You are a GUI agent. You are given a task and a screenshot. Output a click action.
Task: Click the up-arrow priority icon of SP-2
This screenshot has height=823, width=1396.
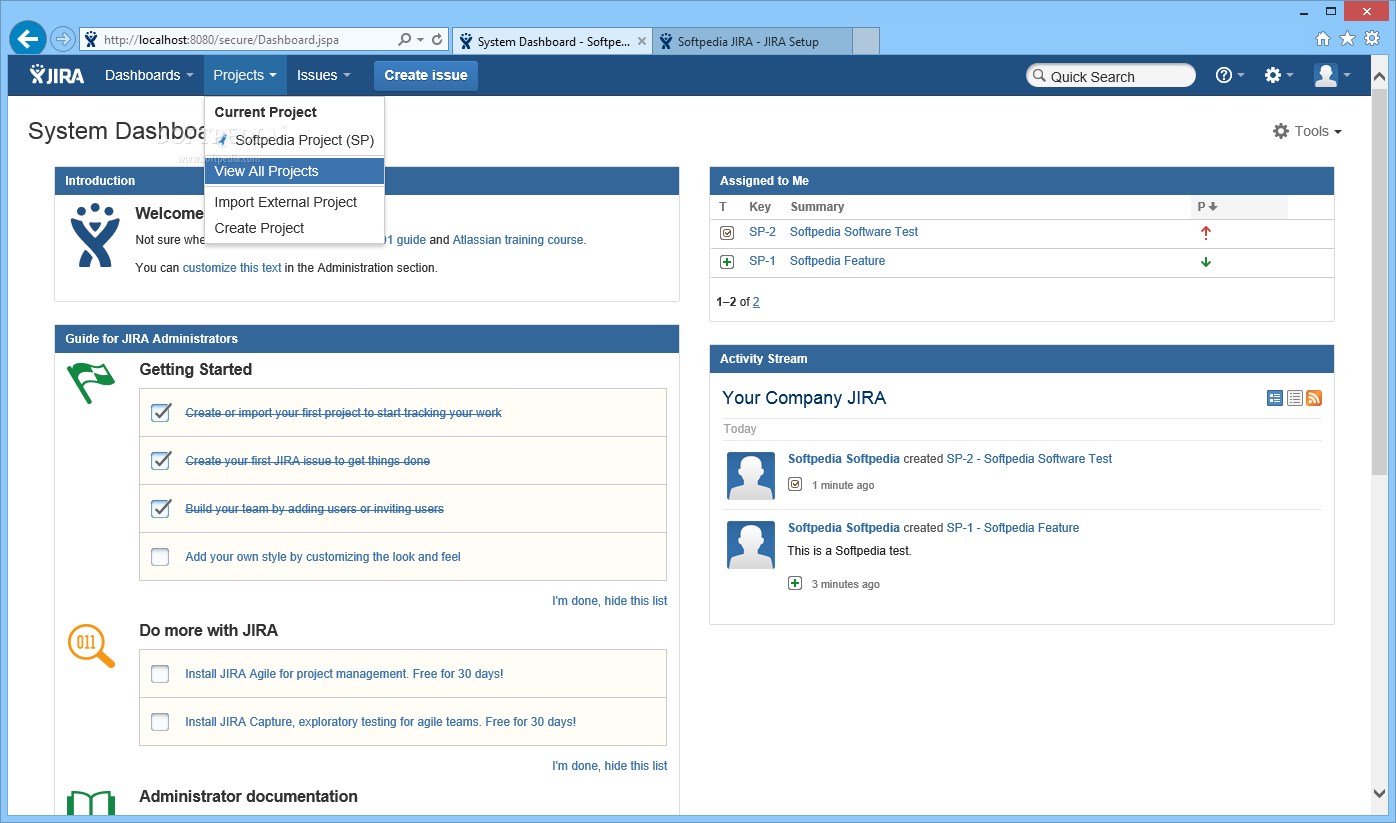coord(1206,233)
